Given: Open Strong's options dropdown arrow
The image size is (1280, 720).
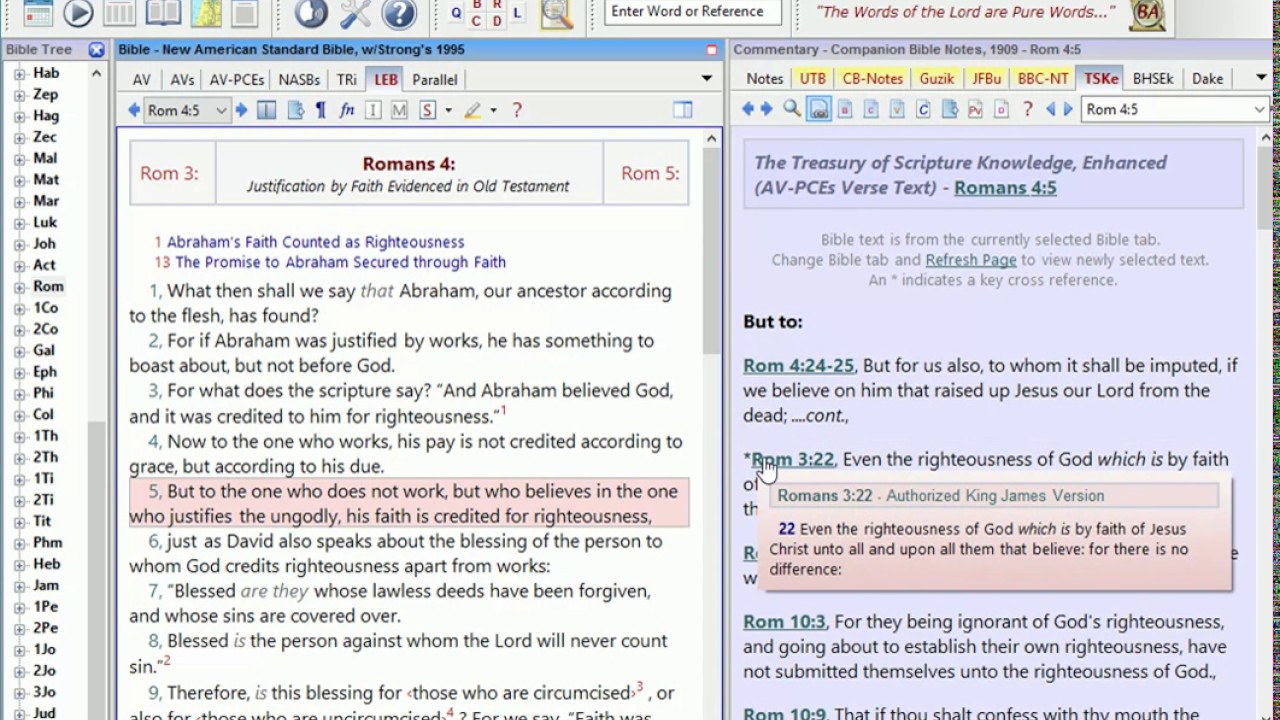Looking at the screenshot, I should [448, 110].
